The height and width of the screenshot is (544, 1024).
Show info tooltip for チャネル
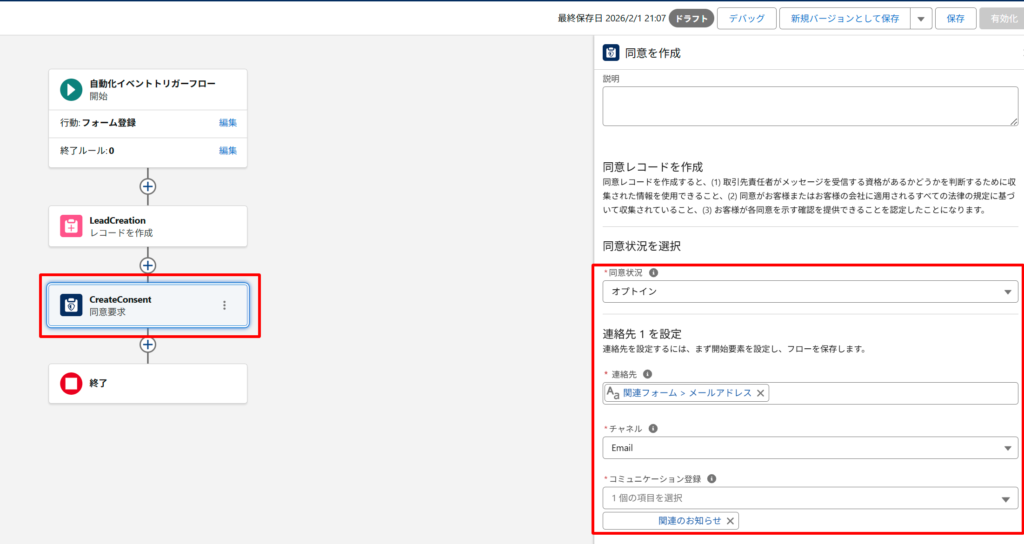pos(653,428)
